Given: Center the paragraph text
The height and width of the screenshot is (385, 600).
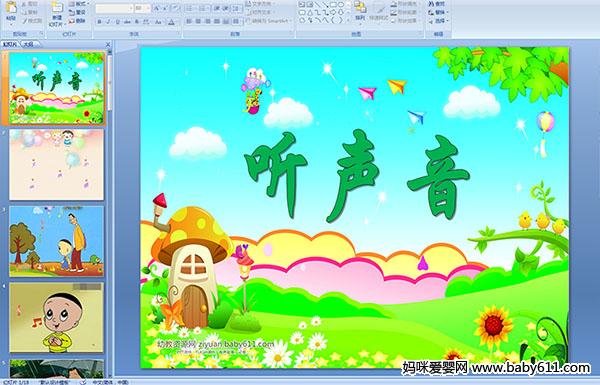Looking at the screenshot, I should [x=198, y=21].
